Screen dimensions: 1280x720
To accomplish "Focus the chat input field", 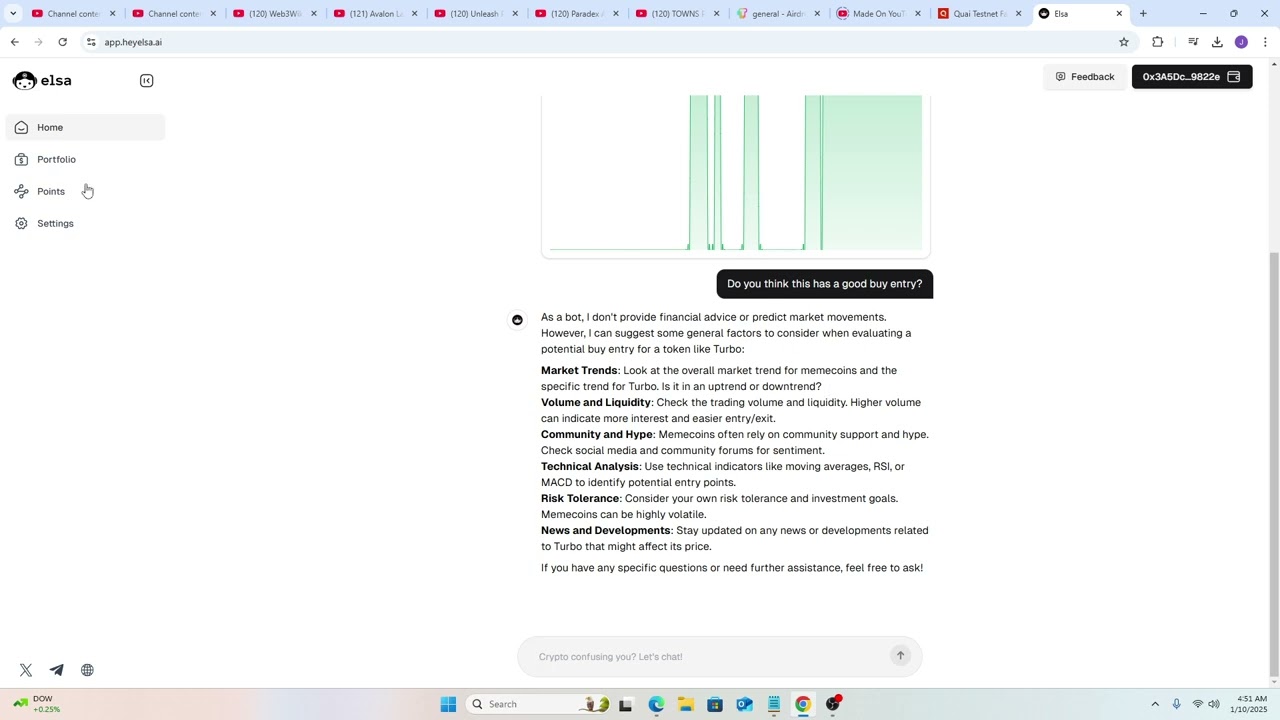I will [x=710, y=657].
